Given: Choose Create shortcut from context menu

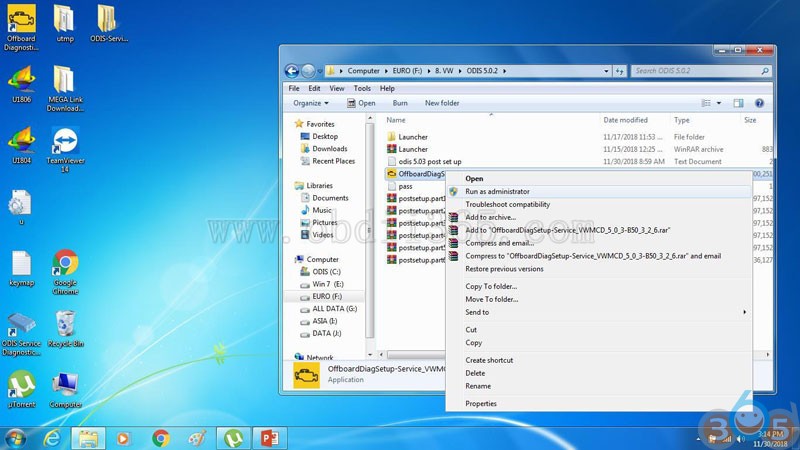Looking at the screenshot, I should [598, 360].
